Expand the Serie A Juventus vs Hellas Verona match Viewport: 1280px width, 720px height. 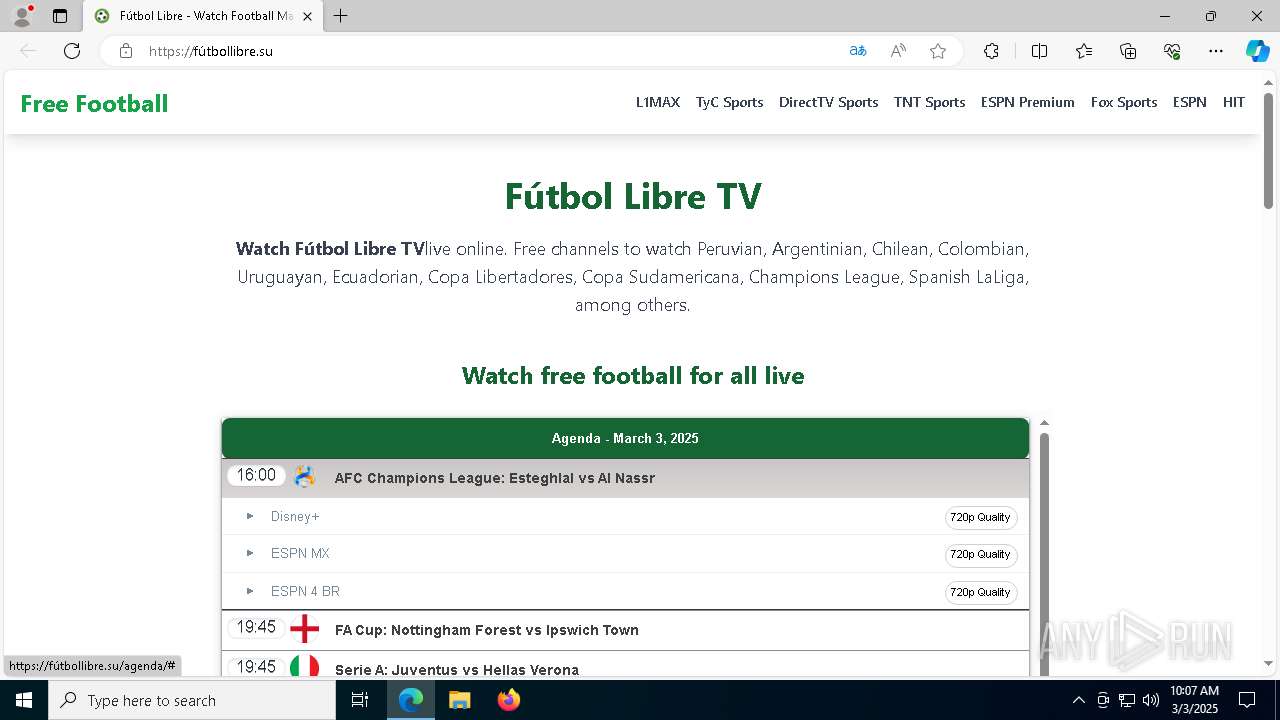click(625, 666)
